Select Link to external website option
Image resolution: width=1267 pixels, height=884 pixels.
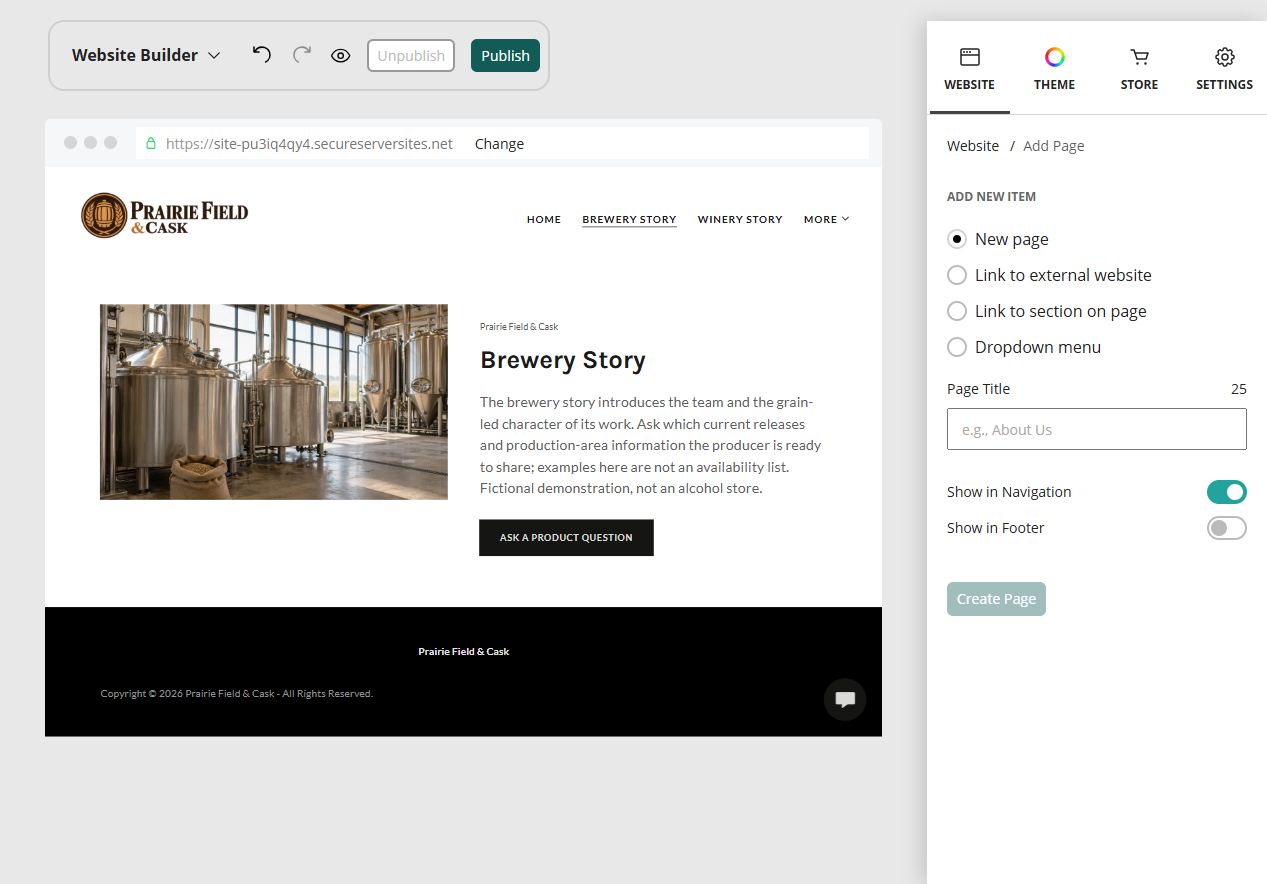point(957,275)
